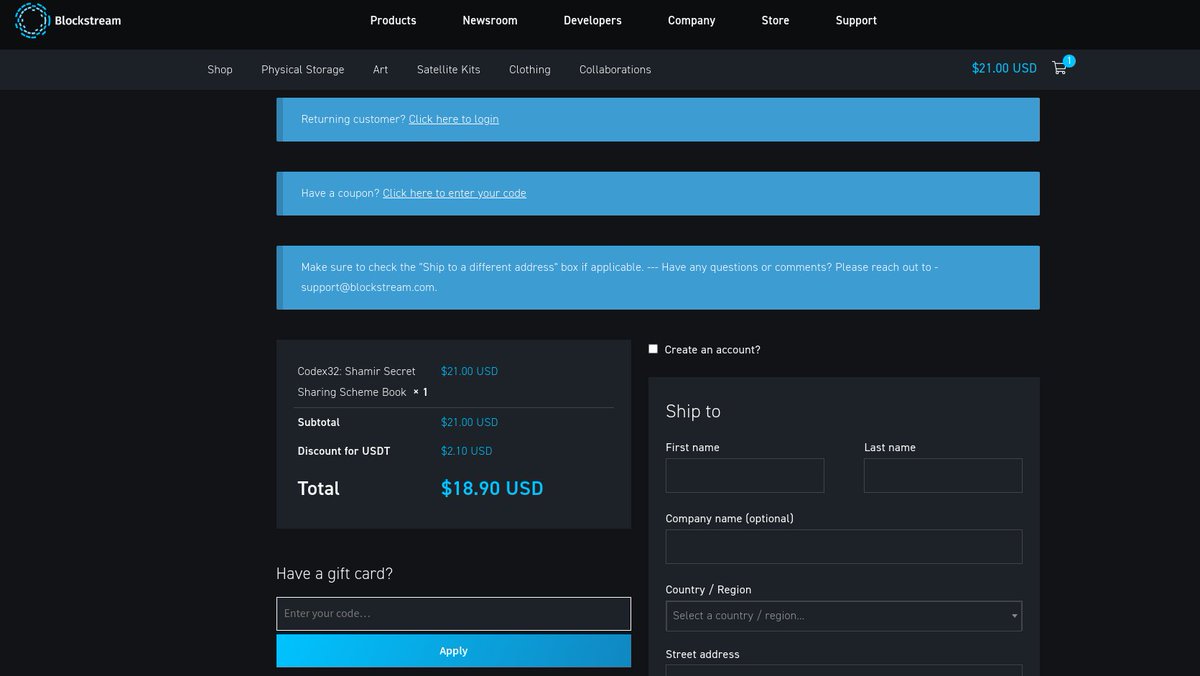Open the shopping cart icon
The width and height of the screenshot is (1200, 676).
pos(1060,68)
